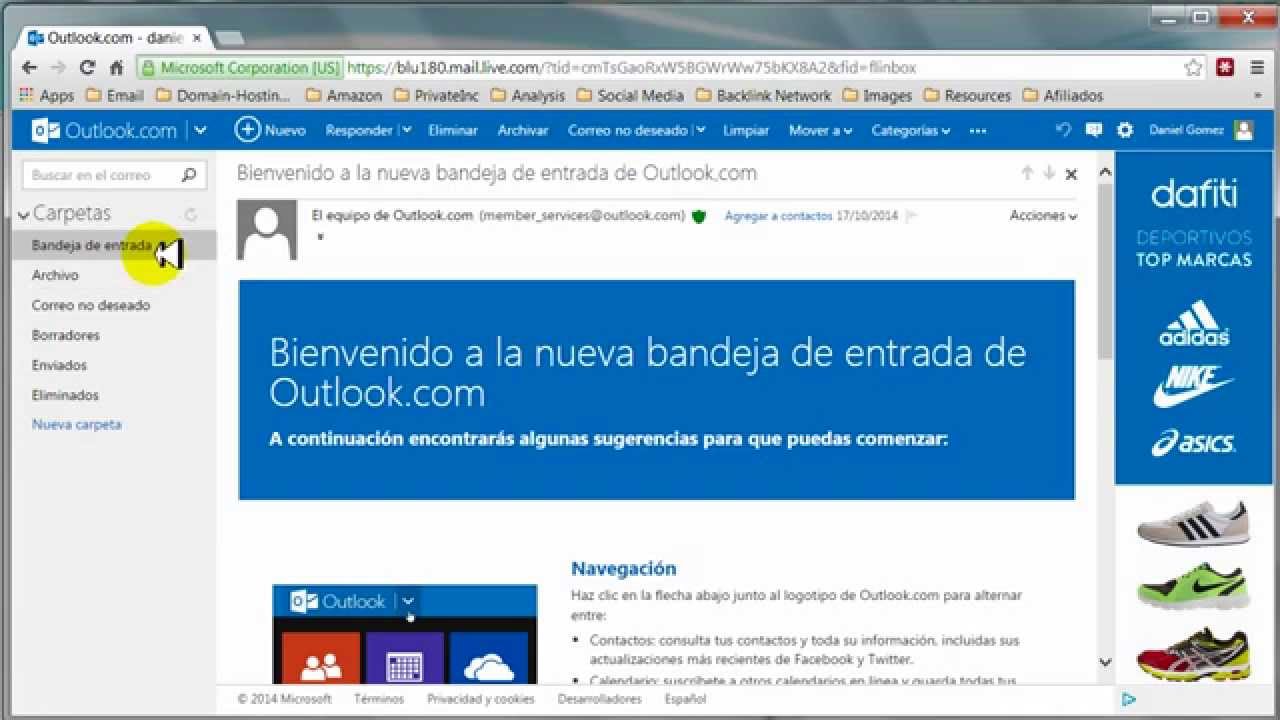Click the Nuevo plus icon

tap(247, 130)
